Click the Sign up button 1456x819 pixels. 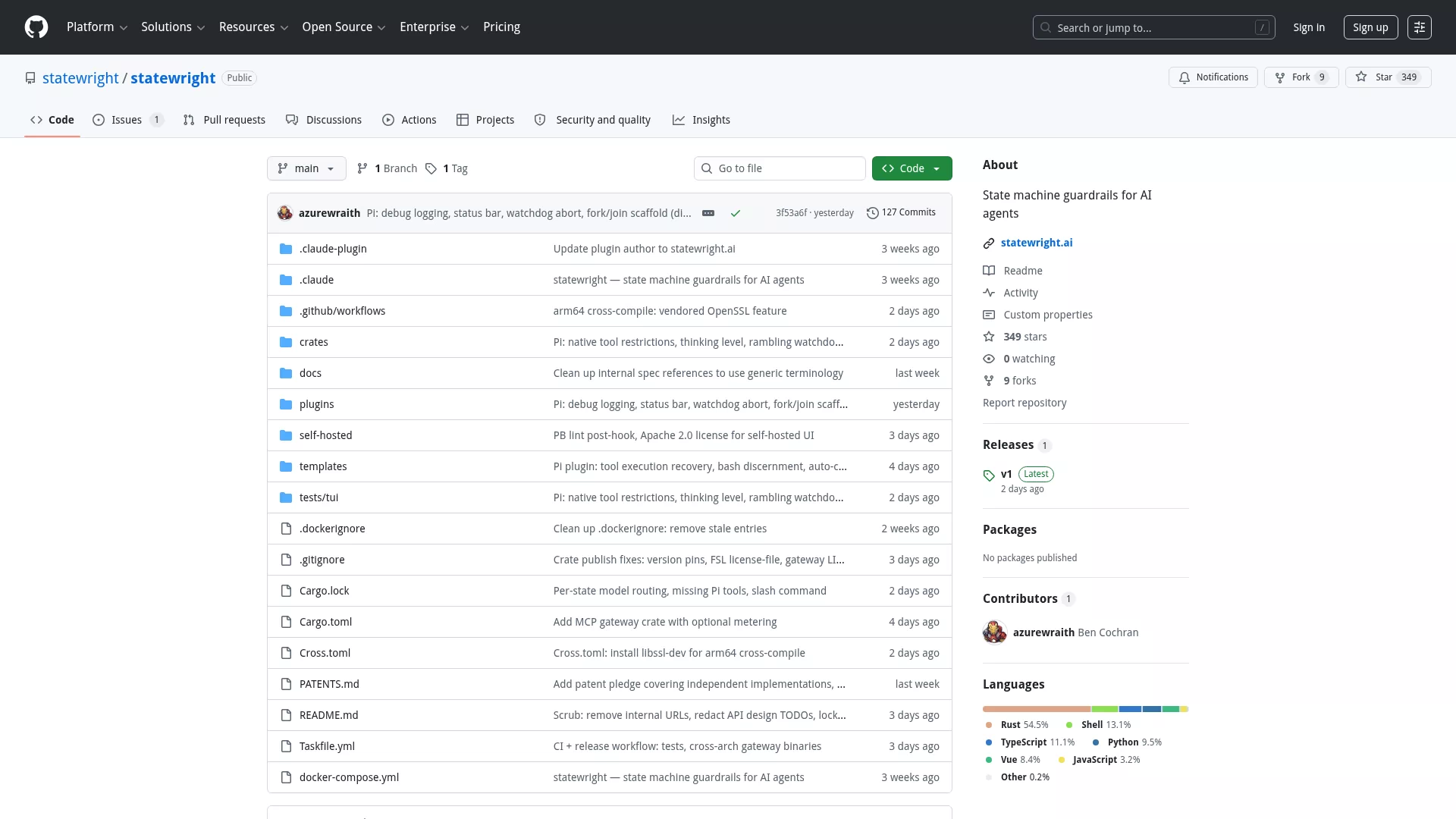(x=1370, y=27)
